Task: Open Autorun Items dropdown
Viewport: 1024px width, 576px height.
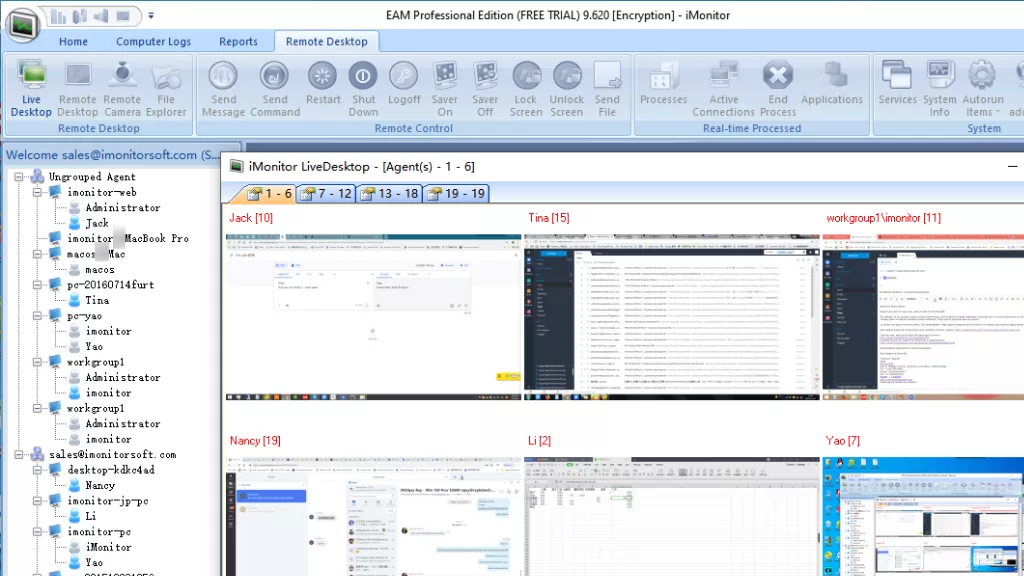Action: pyautogui.click(x=983, y=89)
